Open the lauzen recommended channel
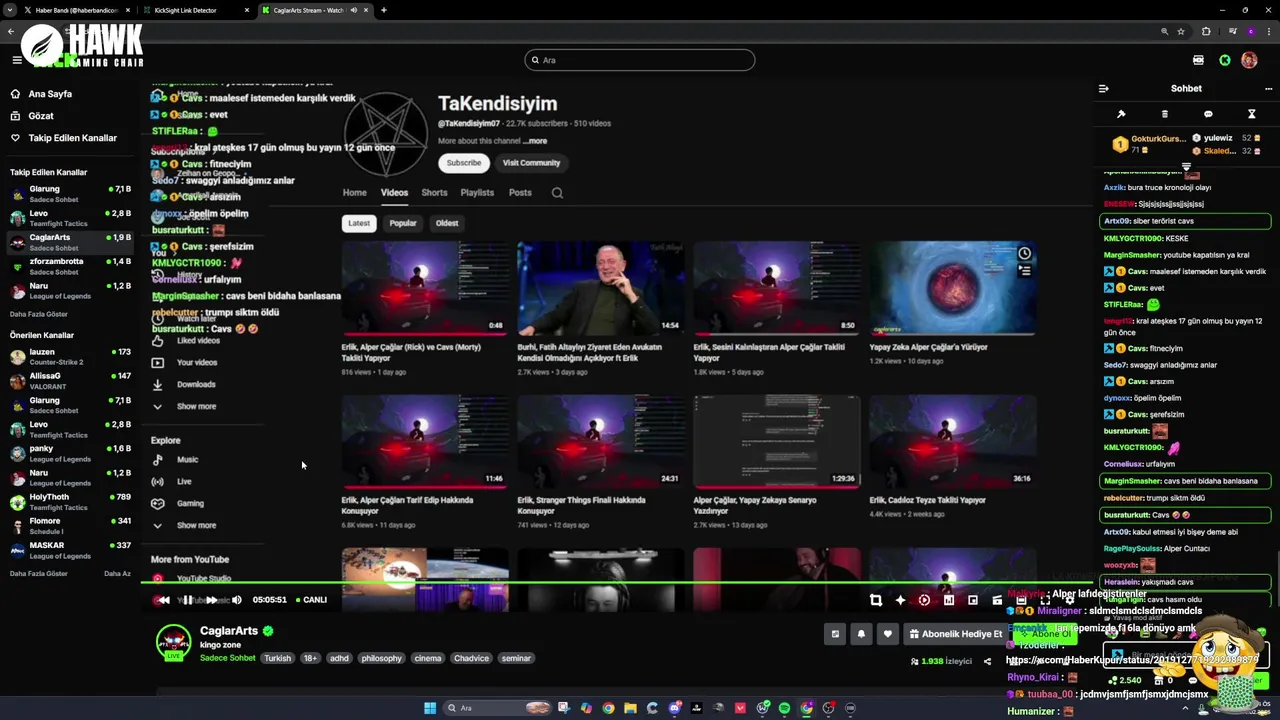 70,357
